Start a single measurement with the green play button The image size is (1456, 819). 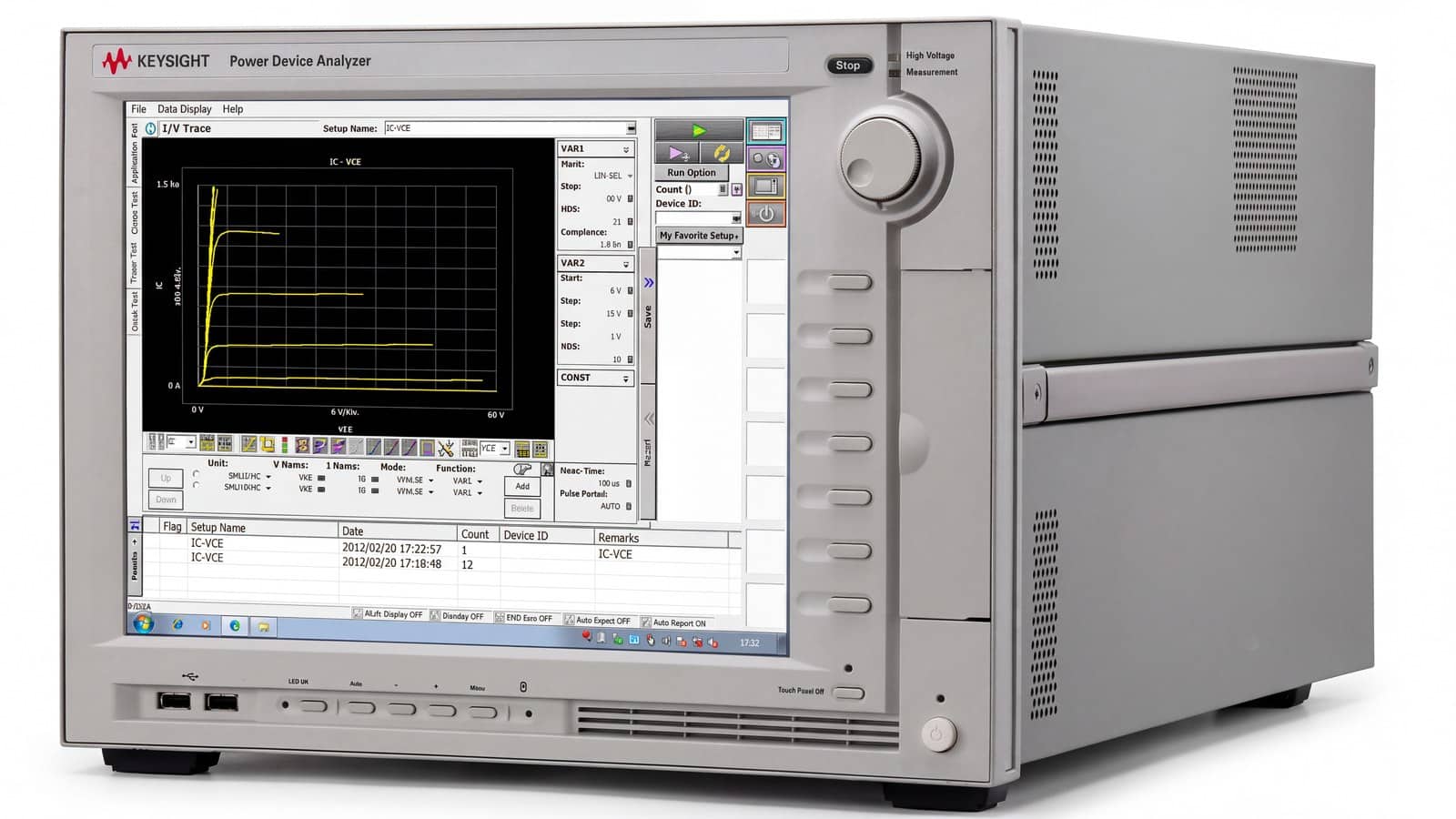(x=698, y=130)
